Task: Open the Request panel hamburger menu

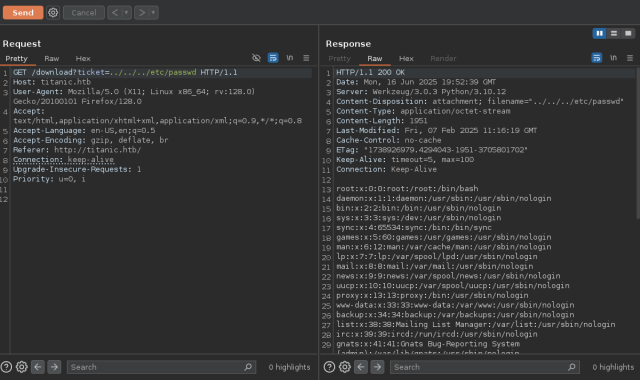Action: 306,58
